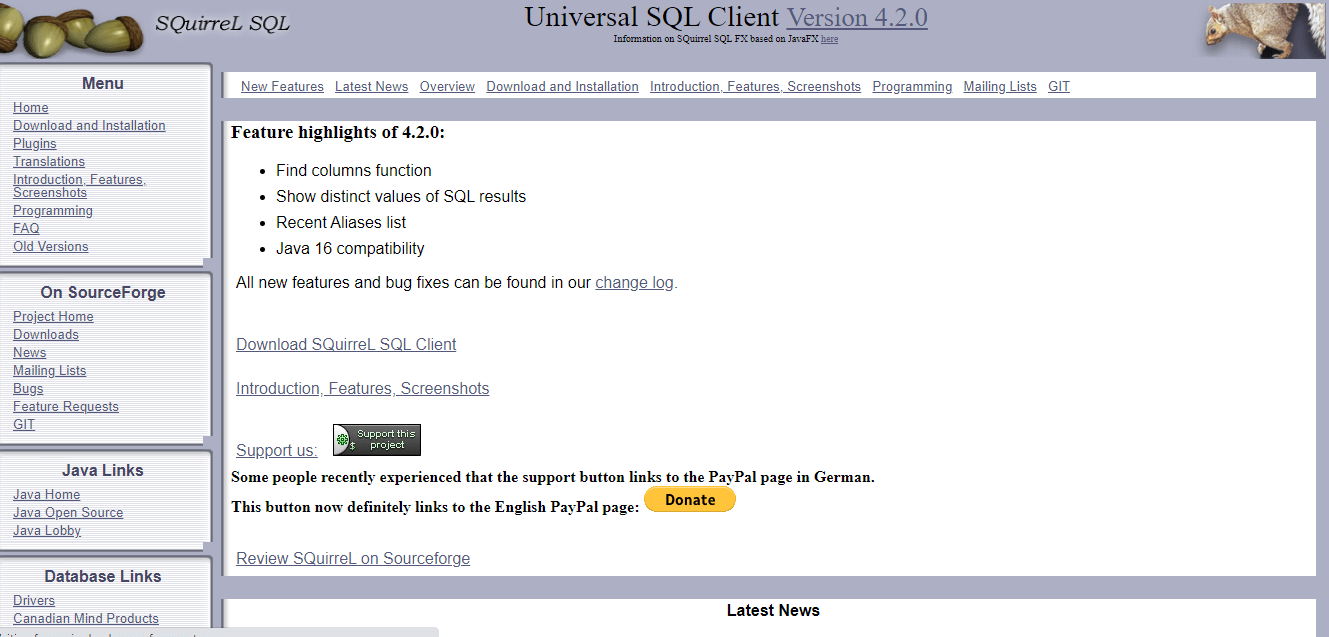The height and width of the screenshot is (637, 1329).
Task: Open FAQ in sidebar Menu
Action: click(x=26, y=229)
